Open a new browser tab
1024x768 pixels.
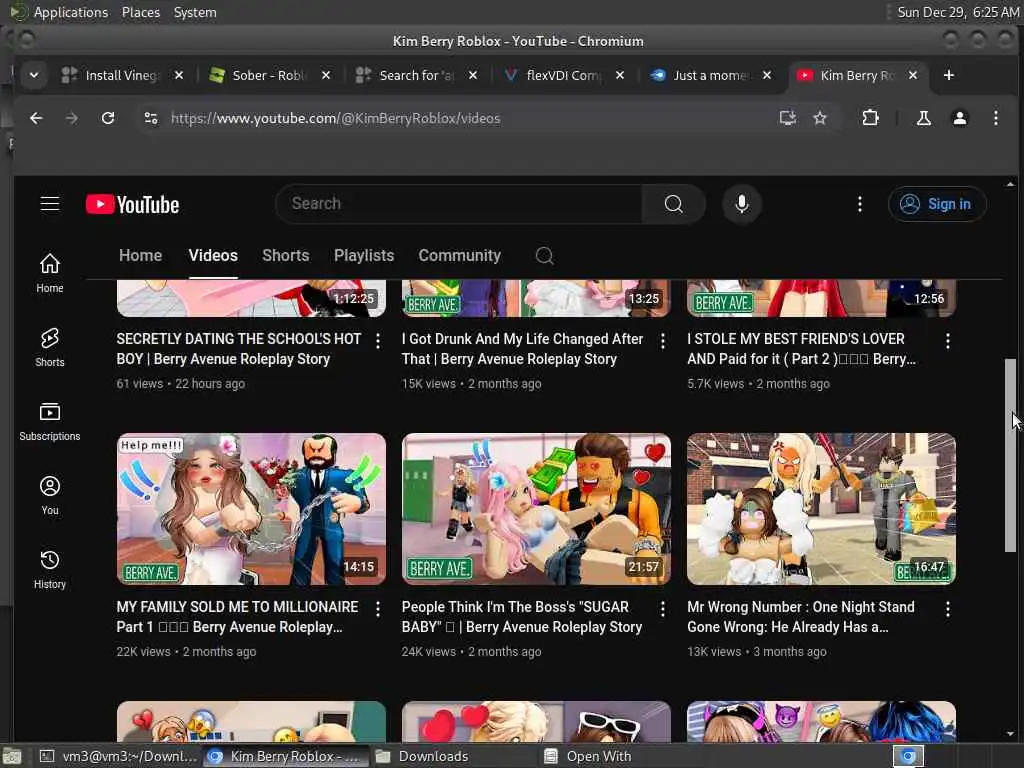(x=949, y=75)
